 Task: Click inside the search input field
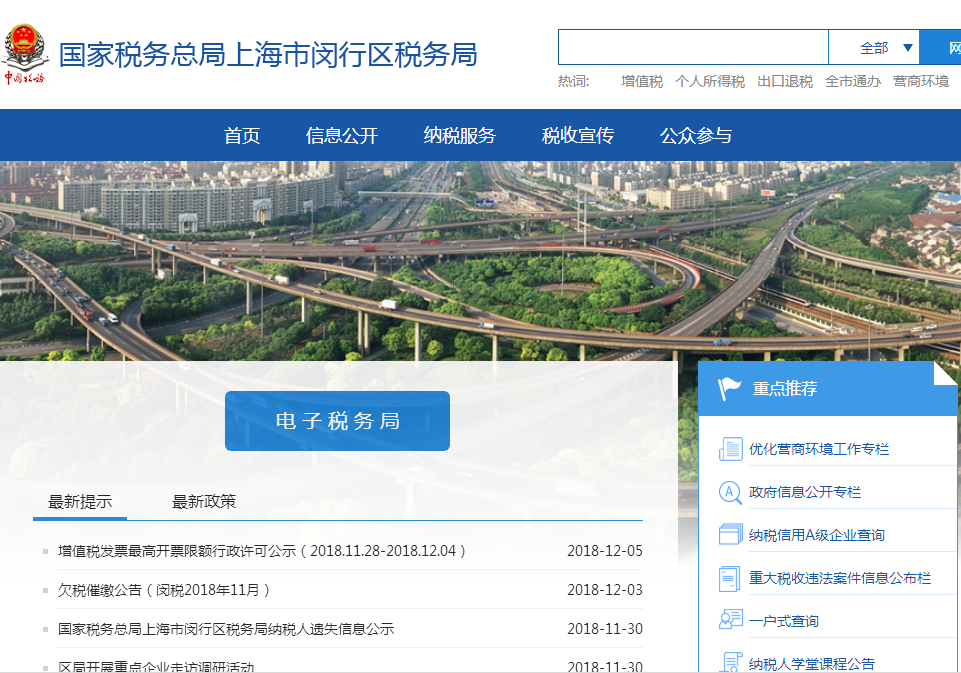[x=693, y=46]
